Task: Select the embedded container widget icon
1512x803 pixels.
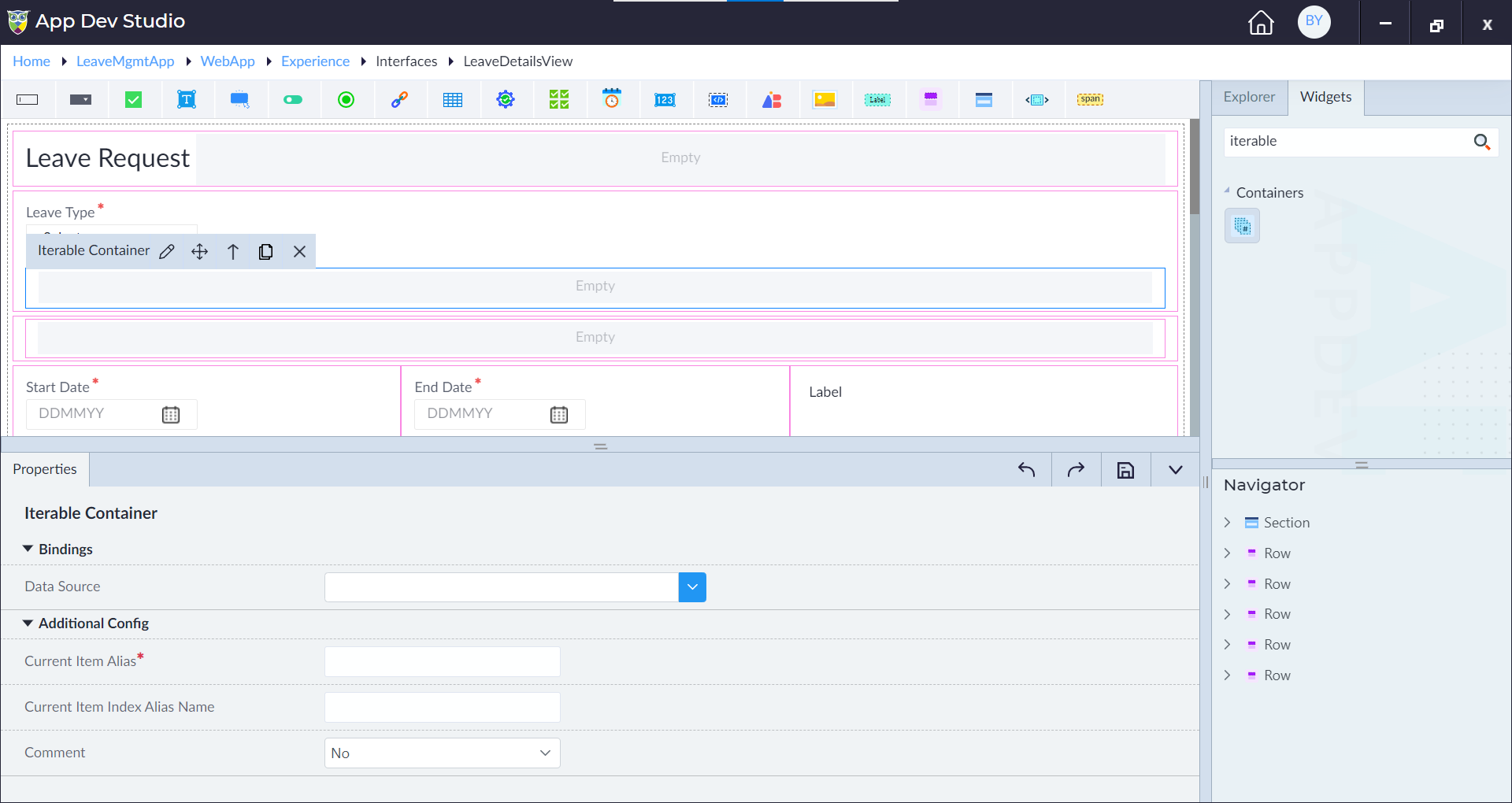Action: coord(1037,100)
